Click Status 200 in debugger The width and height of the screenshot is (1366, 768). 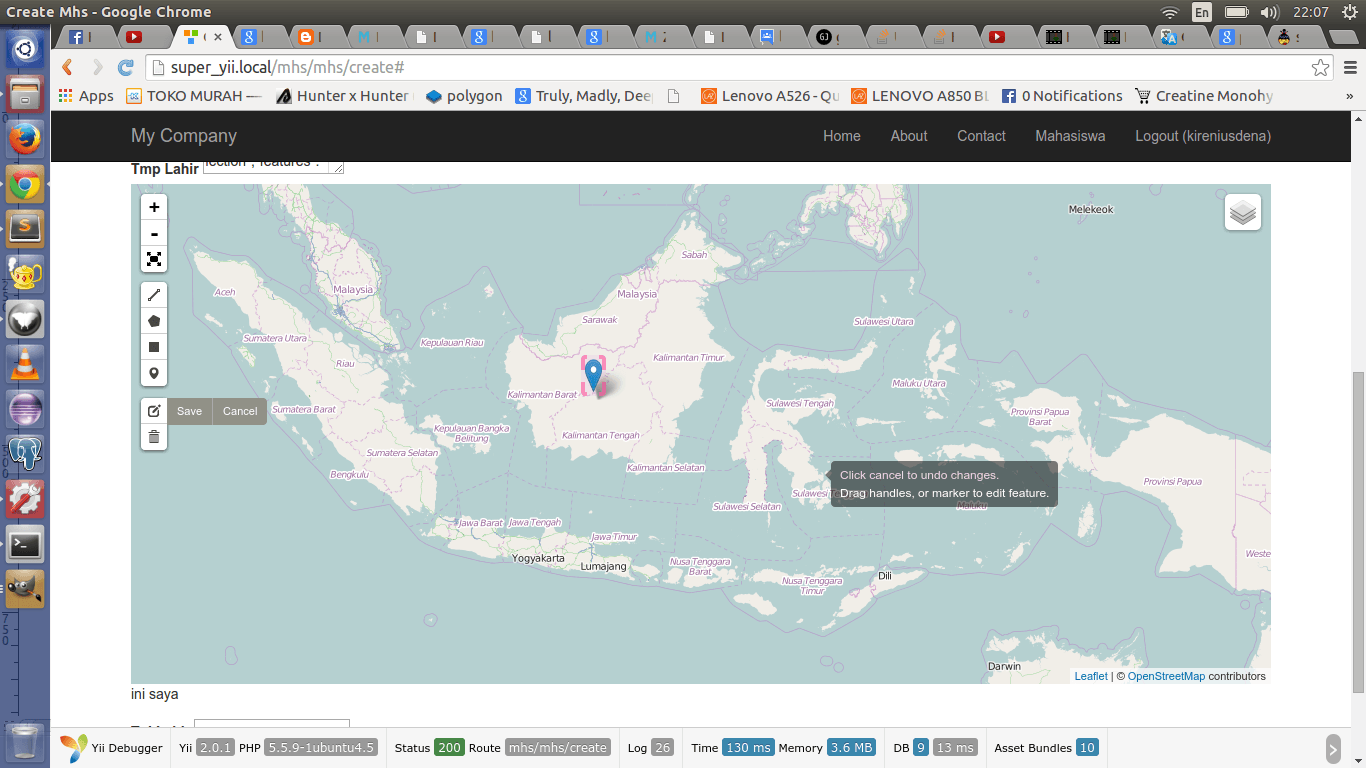(x=429, y=748)
